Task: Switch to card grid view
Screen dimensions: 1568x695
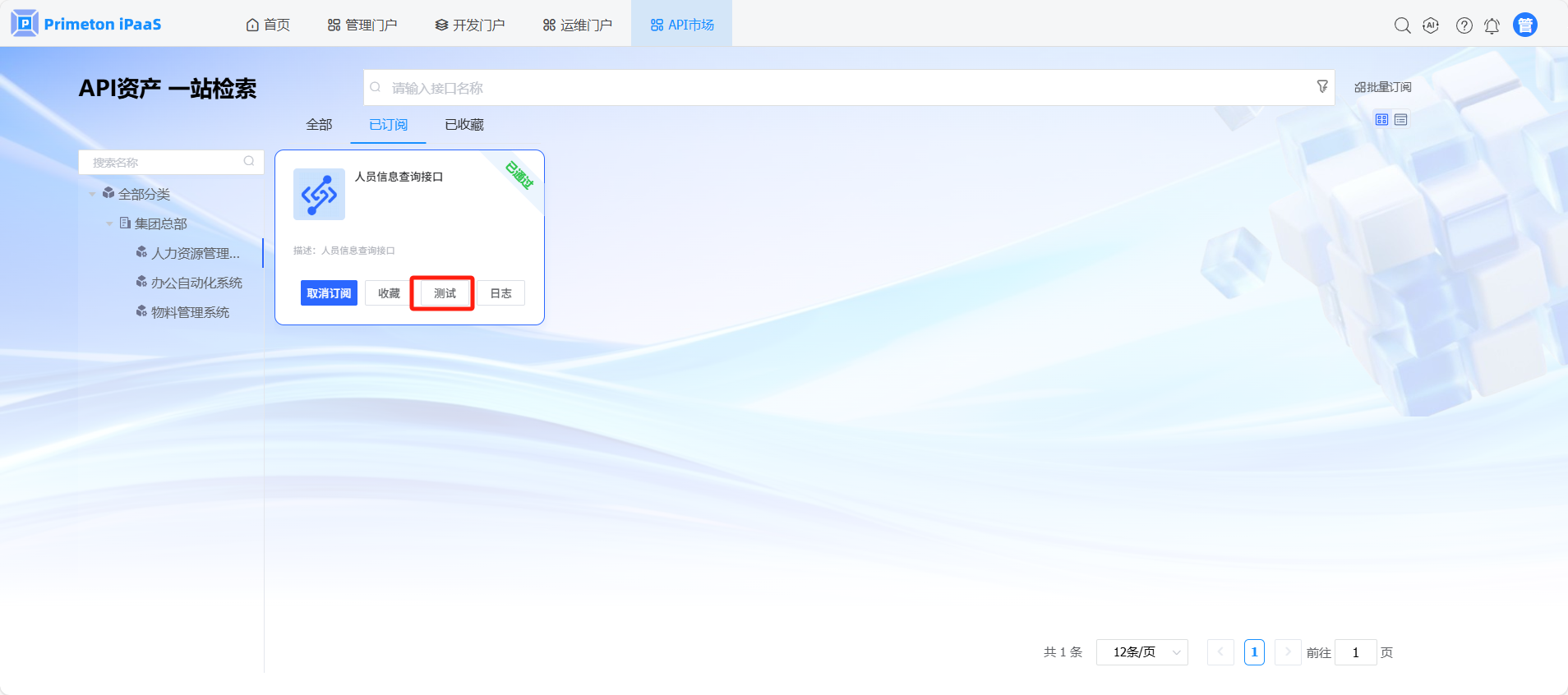Action: tap(1381, 120)
